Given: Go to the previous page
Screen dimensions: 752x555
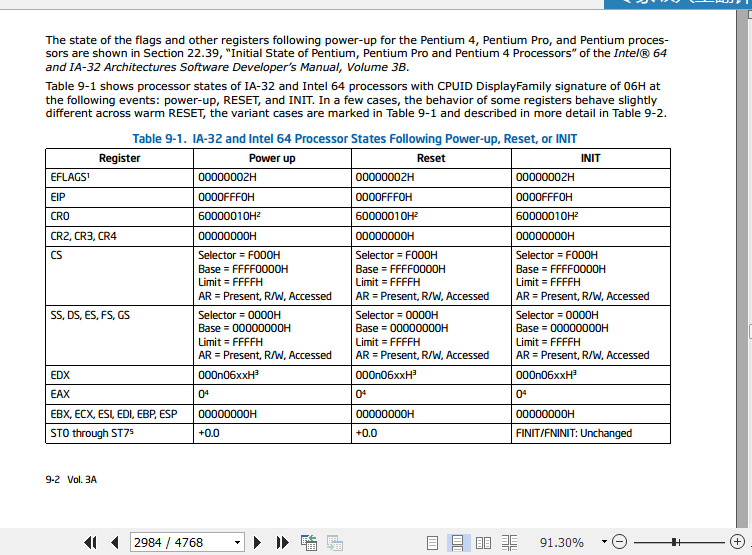Looking at the screenshot, I should coord(115,543).
